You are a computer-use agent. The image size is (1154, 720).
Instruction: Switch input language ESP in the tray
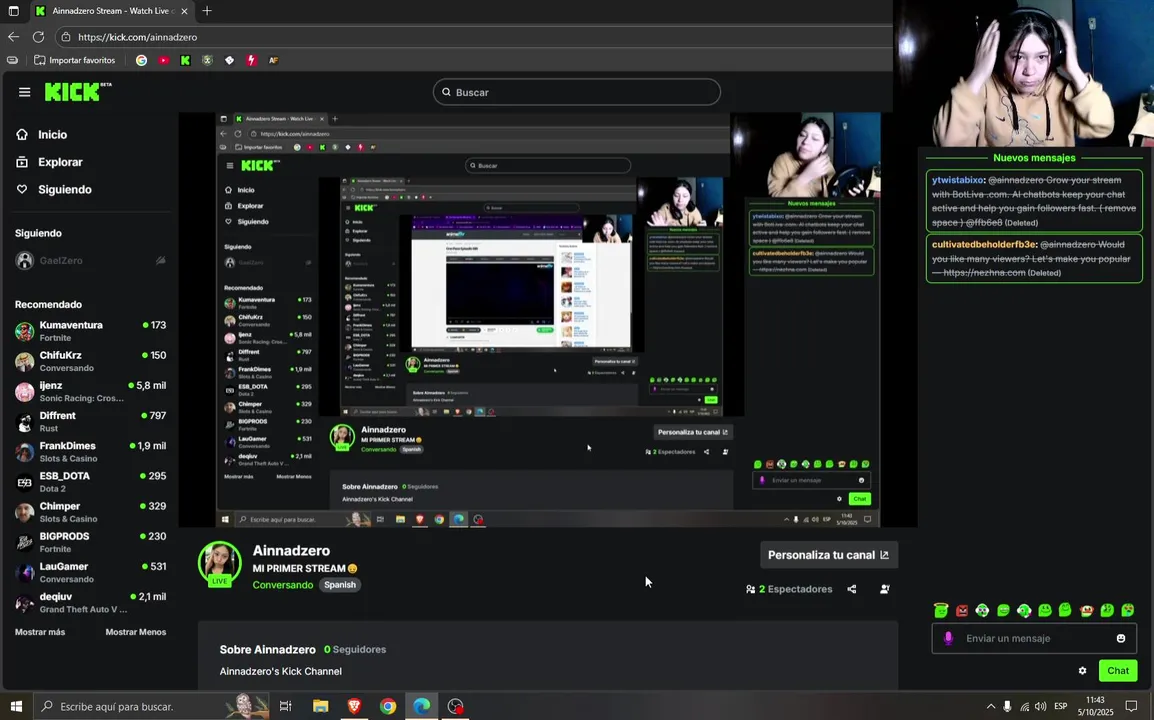pos(1061,706)
